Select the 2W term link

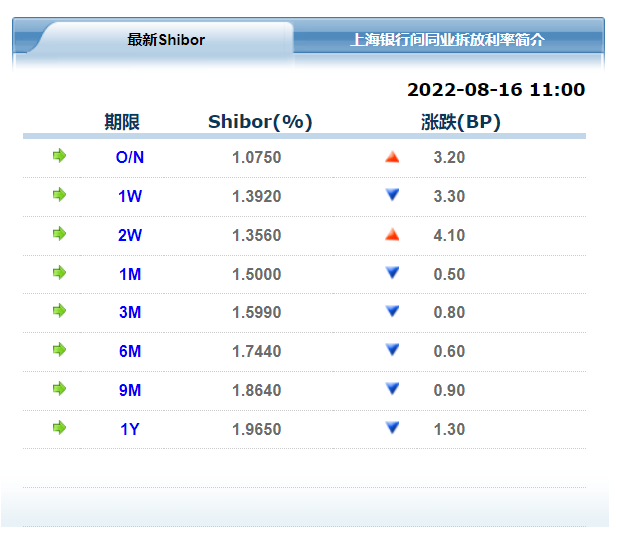point(130,236)
